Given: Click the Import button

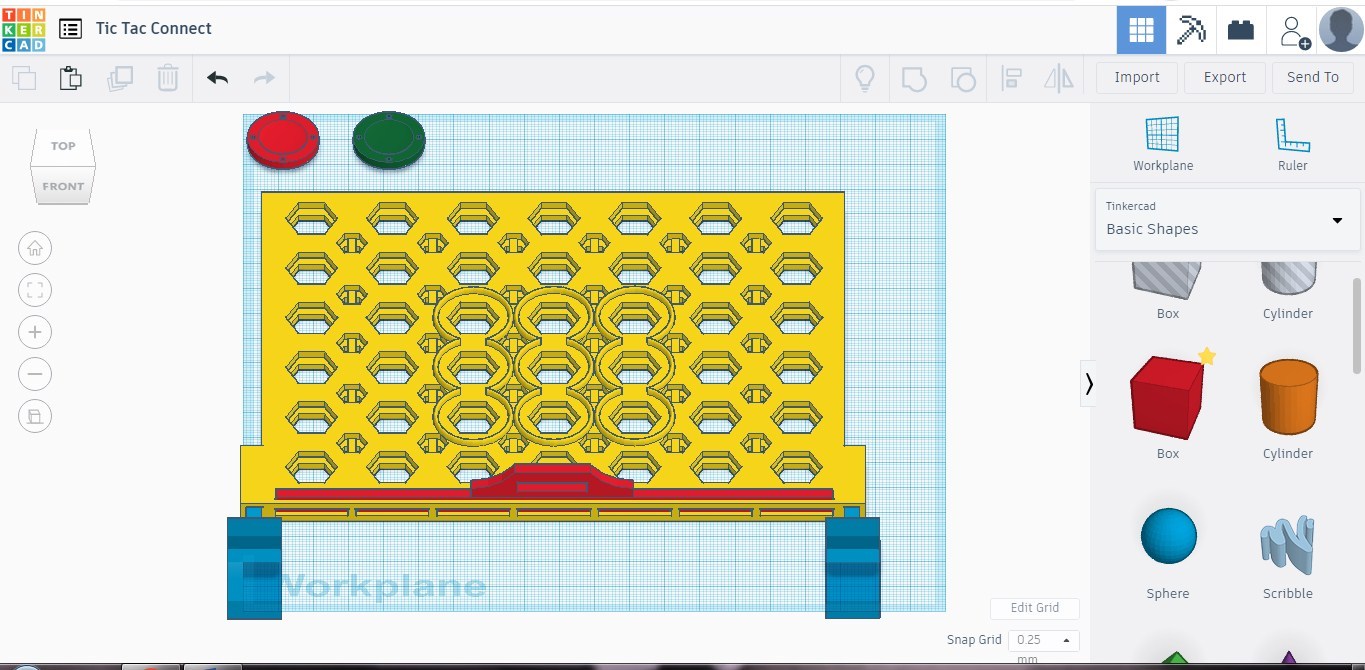Looking at the screenshot, I should pos(1137,78).
